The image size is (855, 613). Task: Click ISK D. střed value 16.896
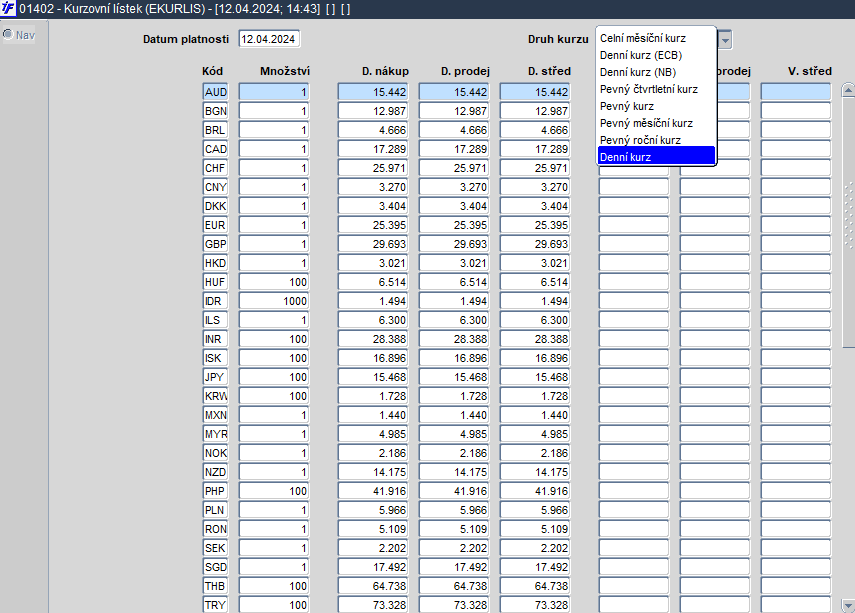click(534, 358)
